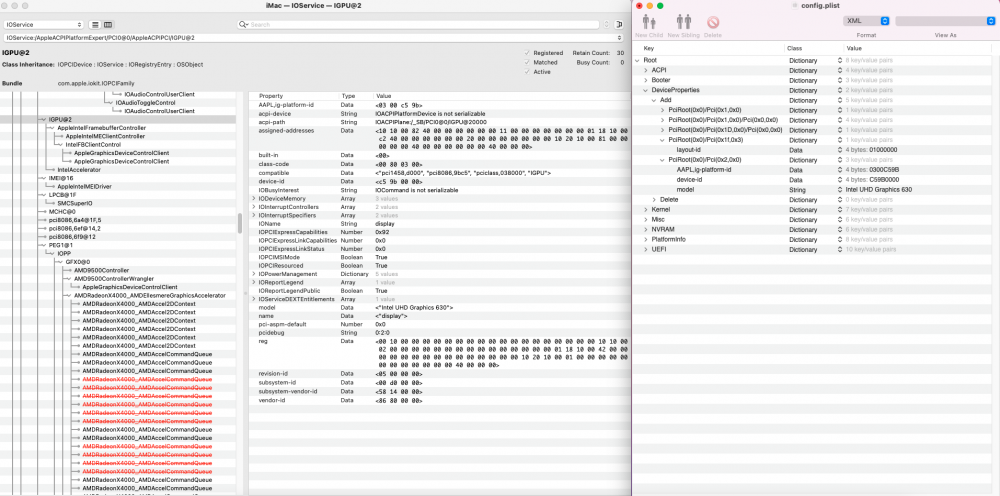Expand the UEFI dictionary
This screenshot has height=496, width=1000.
[646, 249]
